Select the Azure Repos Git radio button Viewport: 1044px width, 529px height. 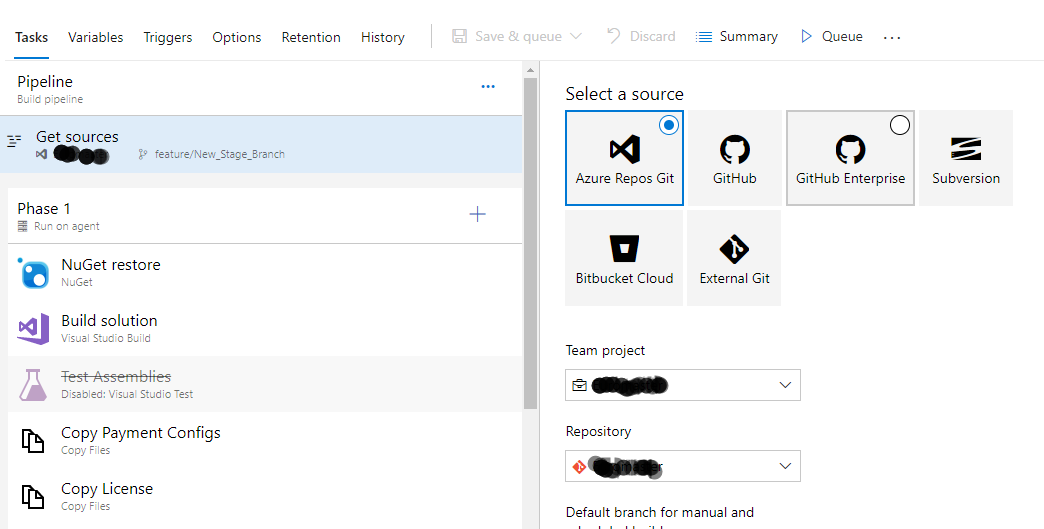[668, 125]
